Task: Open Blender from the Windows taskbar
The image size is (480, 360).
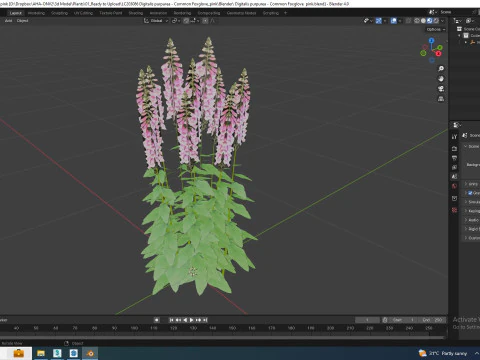Action: coord(90,353)
